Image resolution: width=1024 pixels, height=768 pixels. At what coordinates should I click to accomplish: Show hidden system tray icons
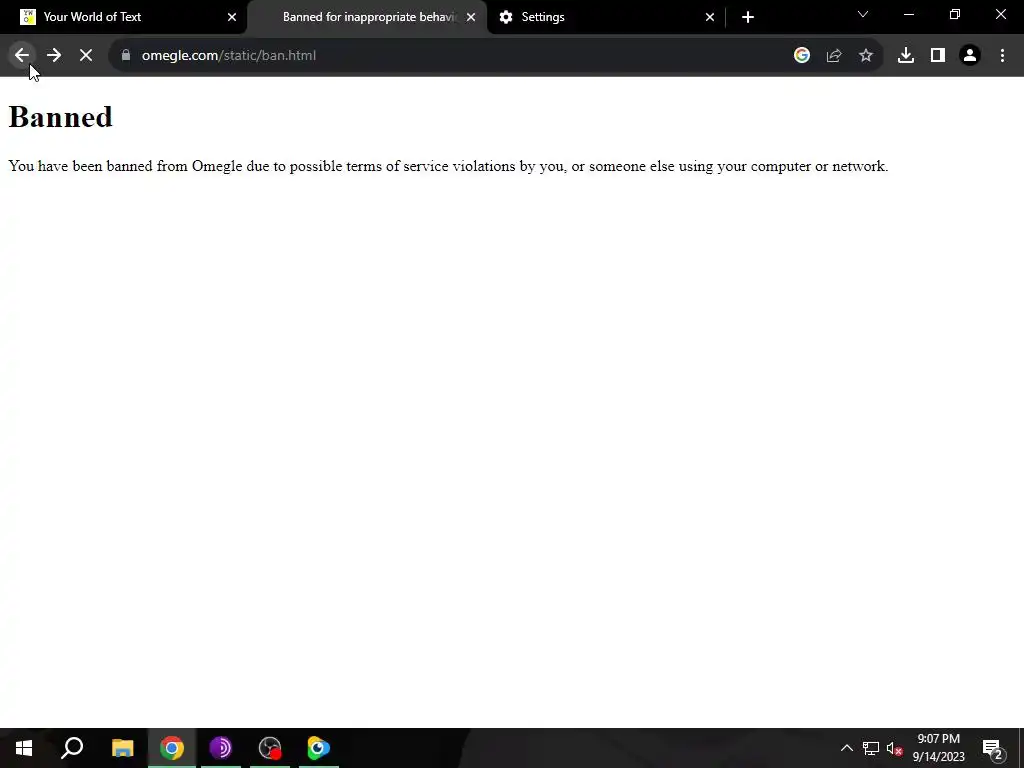[x=846, y=748]
